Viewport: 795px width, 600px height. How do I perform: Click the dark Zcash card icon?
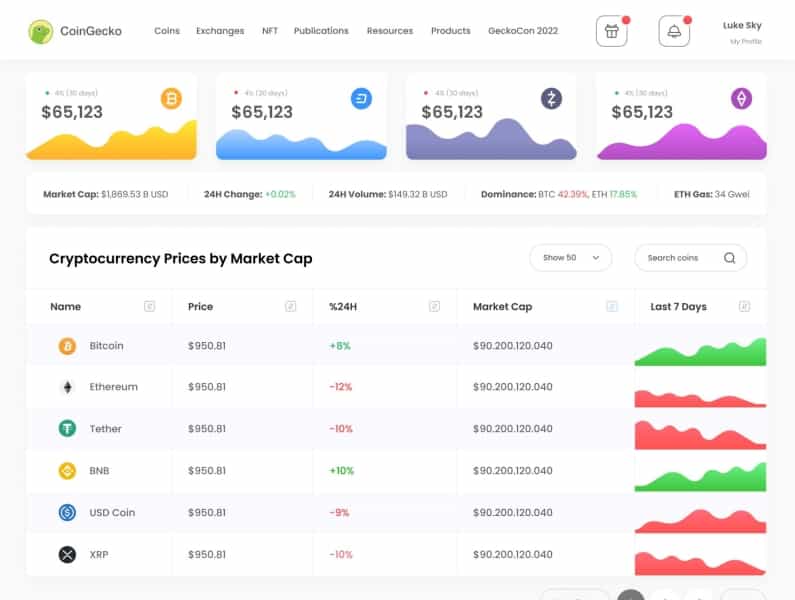551,98
